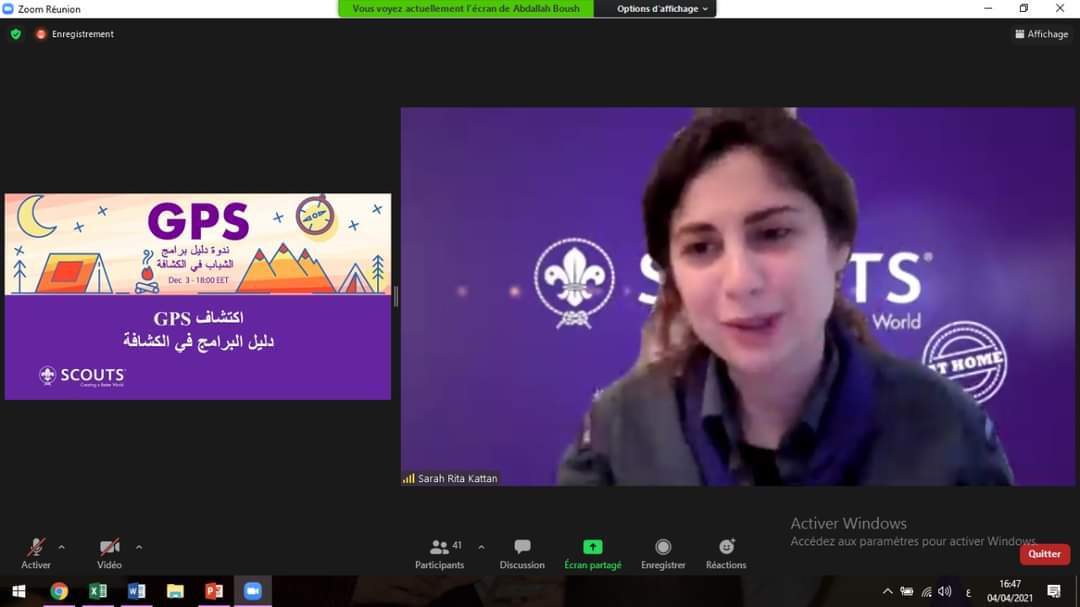Click the red Quitter button
The image size is (1080, 607).
(x=1044, y=554)
